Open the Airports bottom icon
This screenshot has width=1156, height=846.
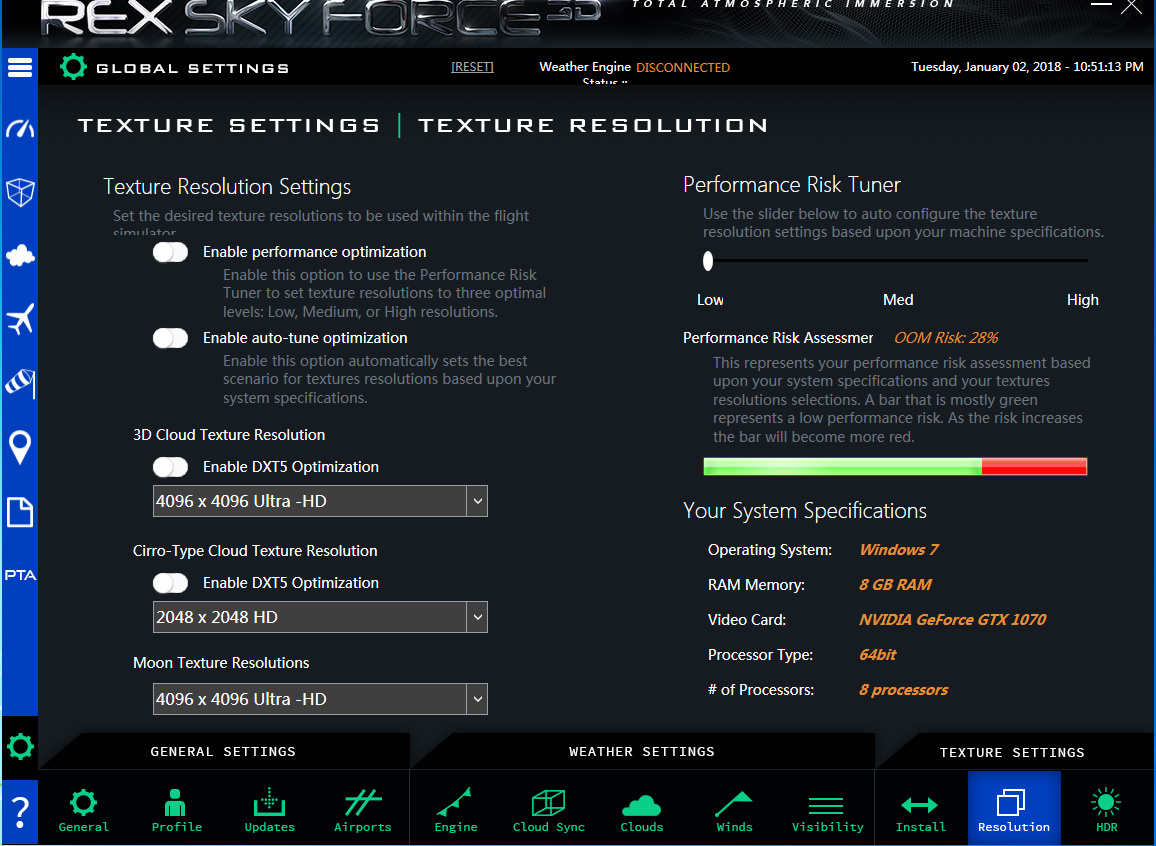(x=362, y=811)
